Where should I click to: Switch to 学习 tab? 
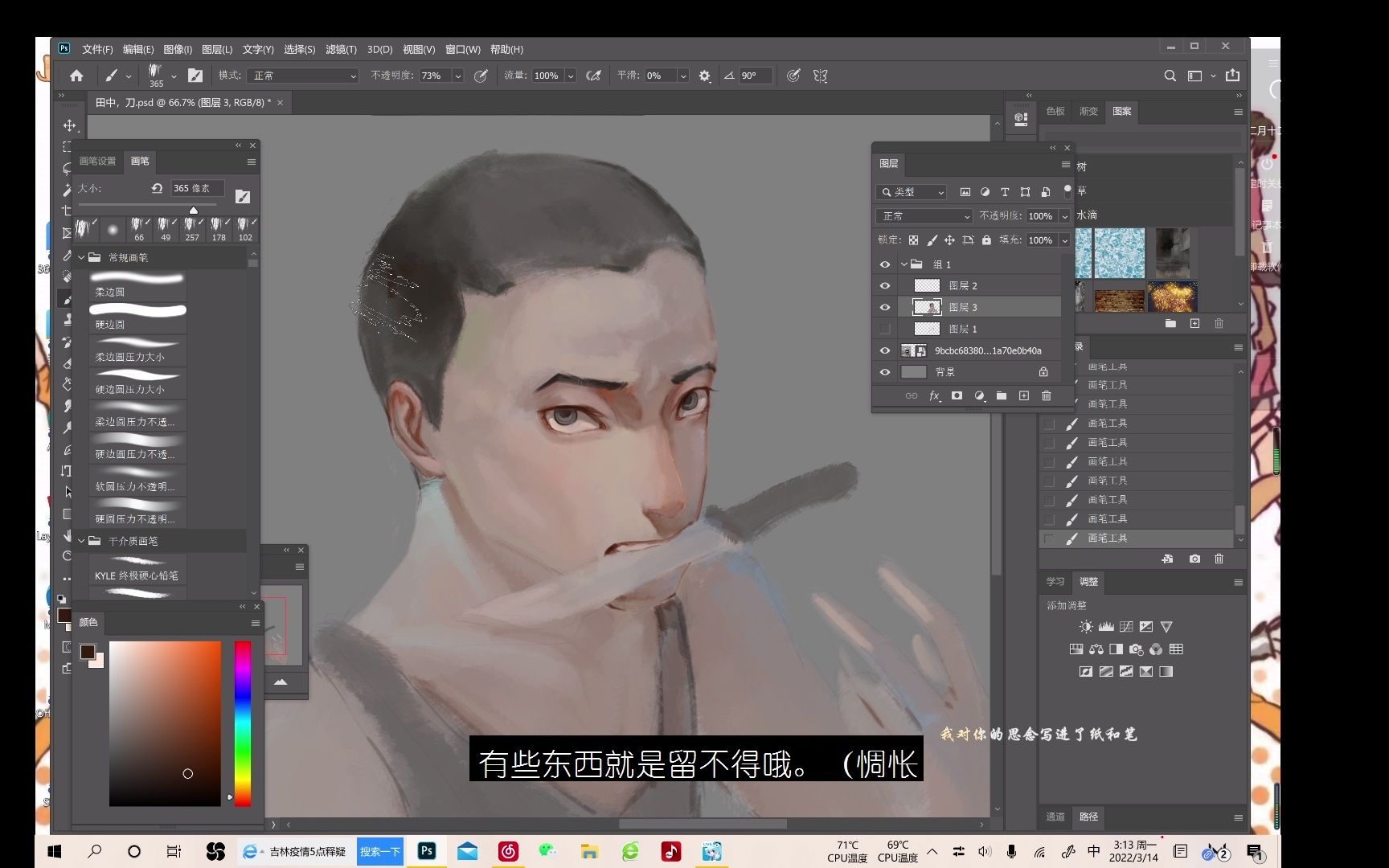(1055, 581)
